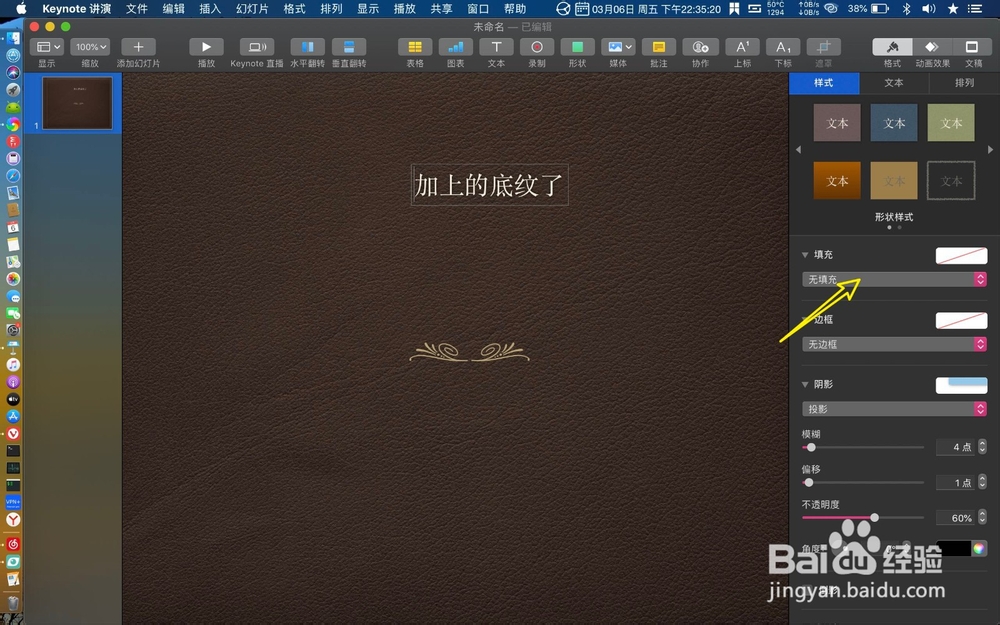The height and width of the screenshot is (625, 1000).
Task: Apply superscript with 上标 icon
Action: (x=742, y=47)
